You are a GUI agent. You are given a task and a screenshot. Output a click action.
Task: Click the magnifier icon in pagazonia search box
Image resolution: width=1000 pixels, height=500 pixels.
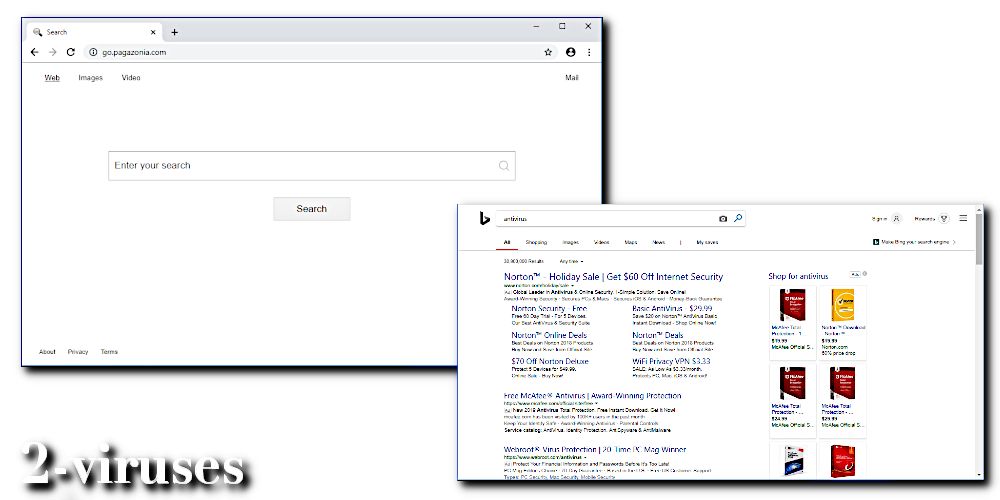[504, 166]
